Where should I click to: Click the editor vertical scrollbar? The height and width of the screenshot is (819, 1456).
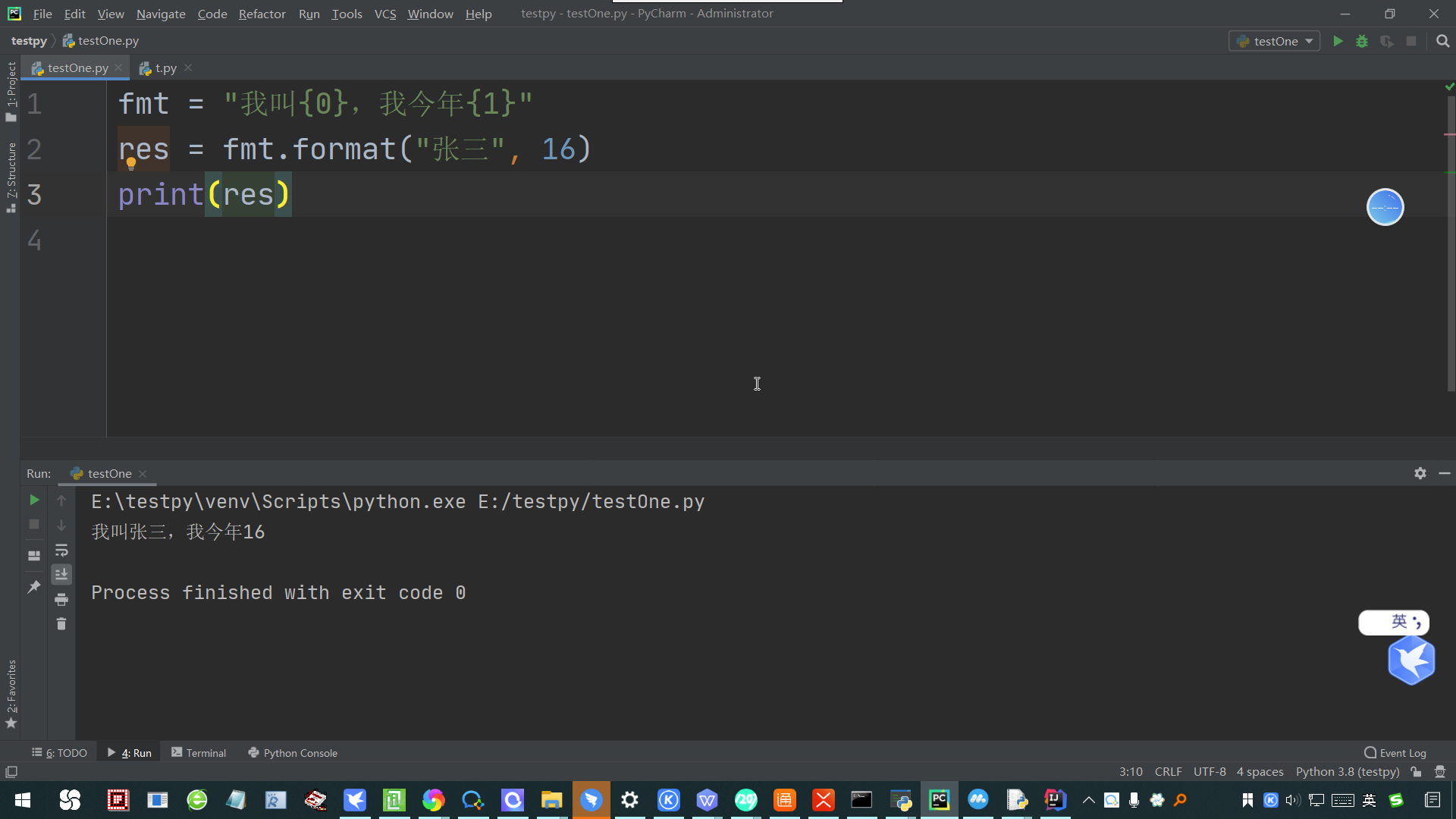tap(1450, 243)
